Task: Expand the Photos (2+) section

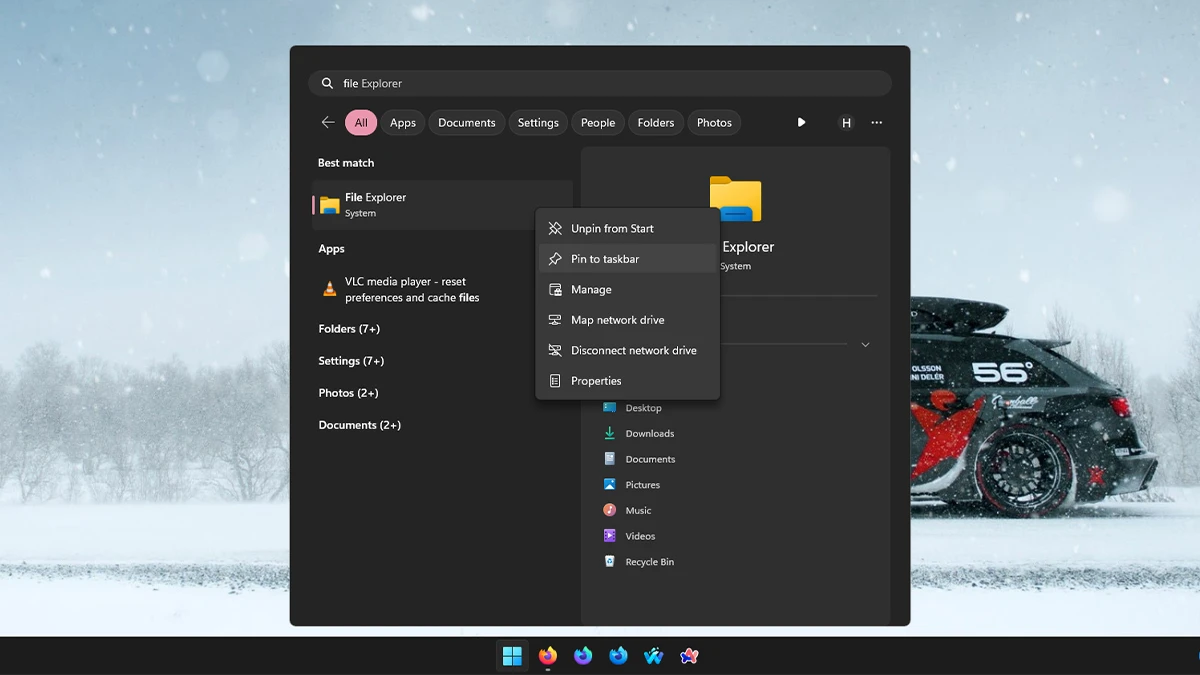Action: pos(348,393)
